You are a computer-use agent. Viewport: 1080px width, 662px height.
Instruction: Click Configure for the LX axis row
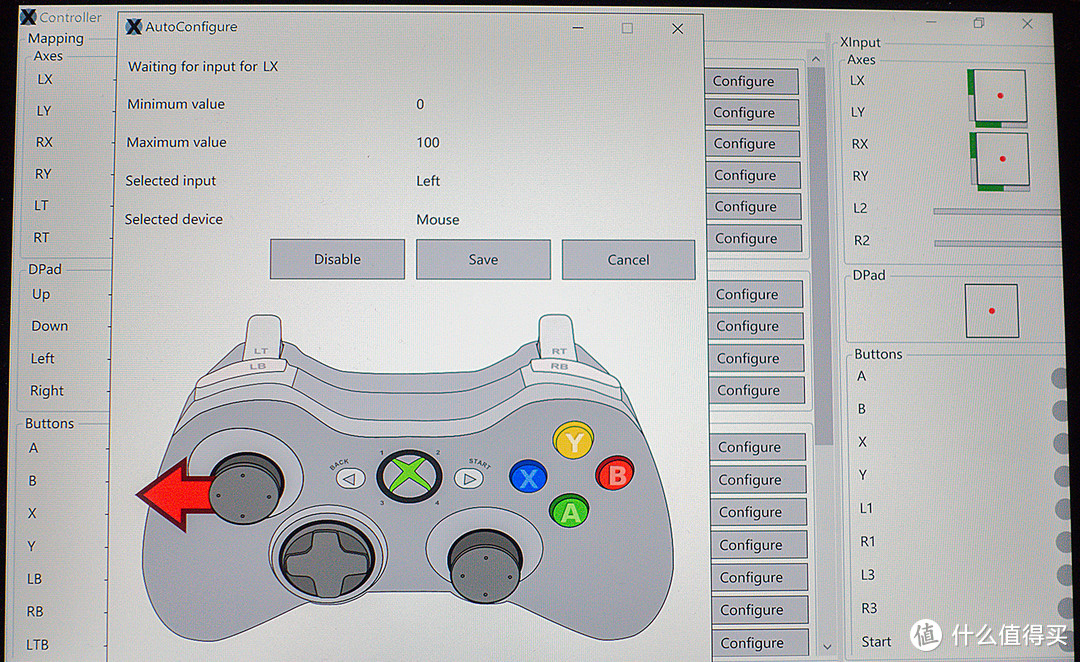[x=751, y=81]
